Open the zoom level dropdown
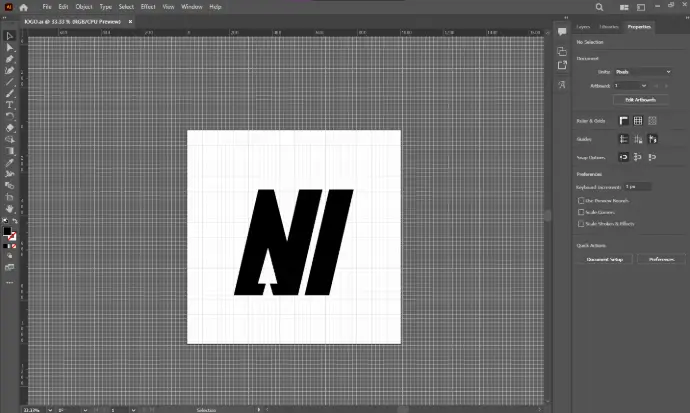690x413 pixels. tap(50, 409)
